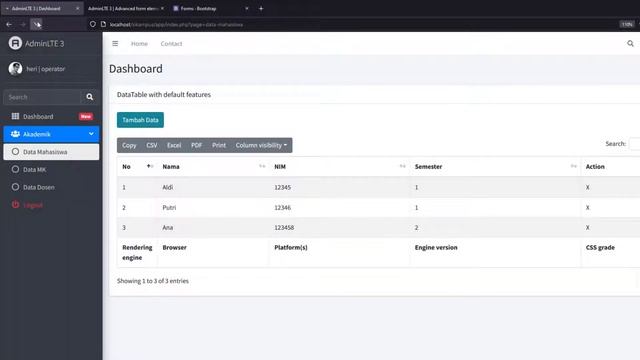Click the Tambah Data button
This screenshot has width=640, height=360.
tap(140, 120)
